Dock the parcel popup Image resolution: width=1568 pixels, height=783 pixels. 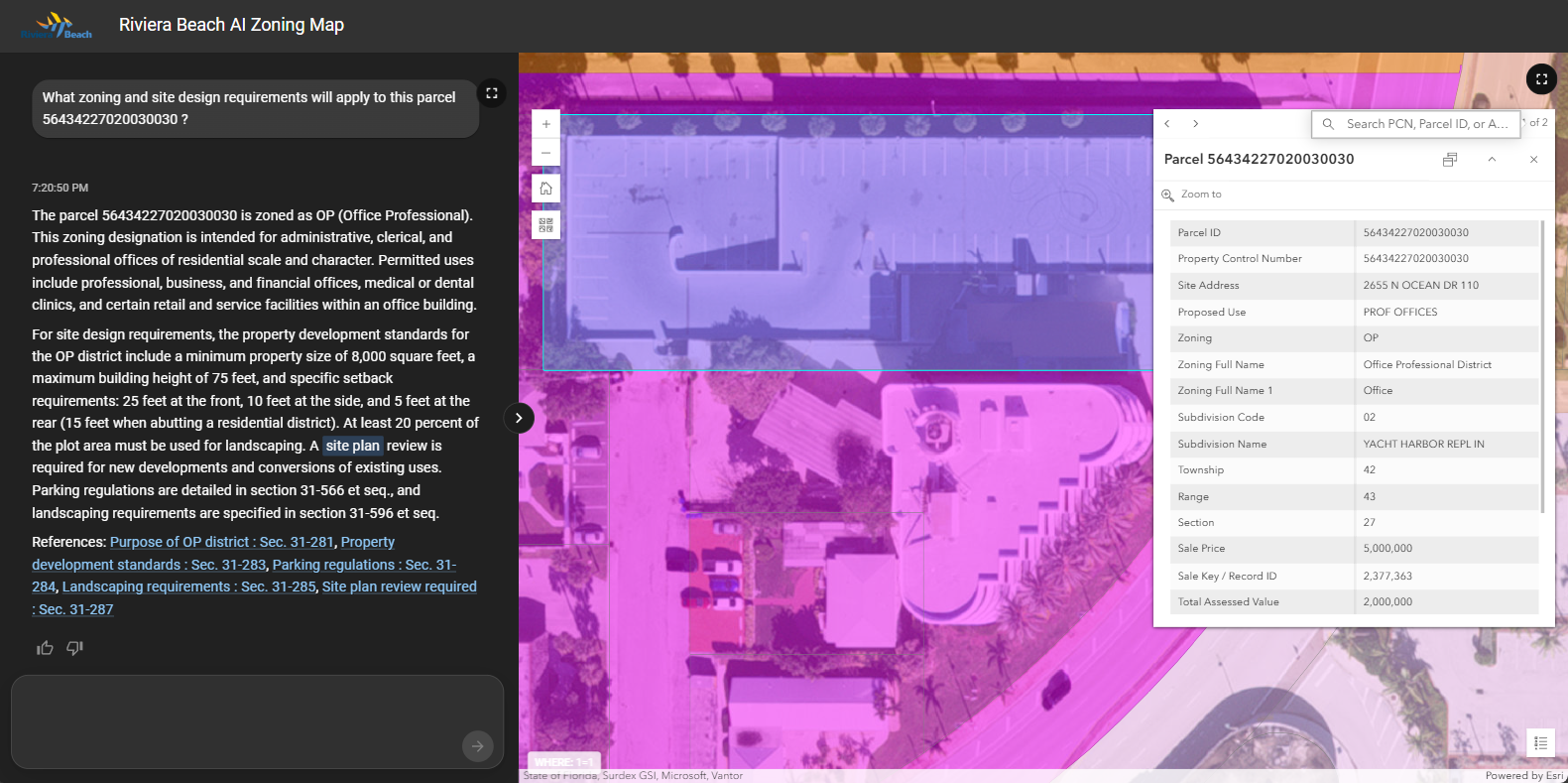coord(1450,160)
